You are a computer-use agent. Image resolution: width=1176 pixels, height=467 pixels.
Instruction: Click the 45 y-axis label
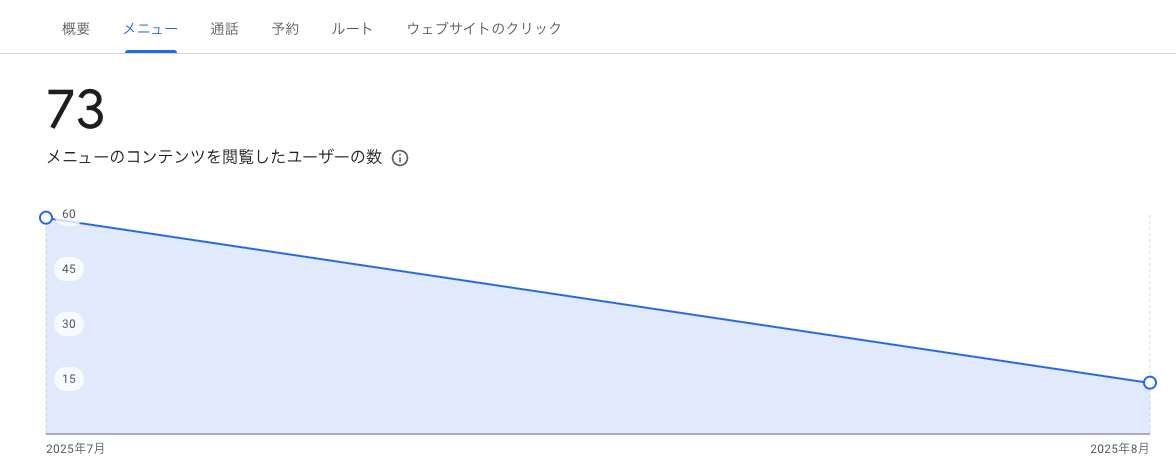(x=69, y=269)
